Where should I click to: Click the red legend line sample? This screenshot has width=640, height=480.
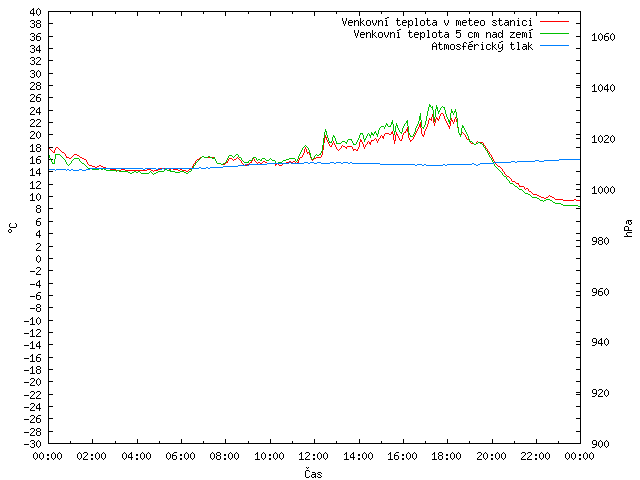[554, 21]
